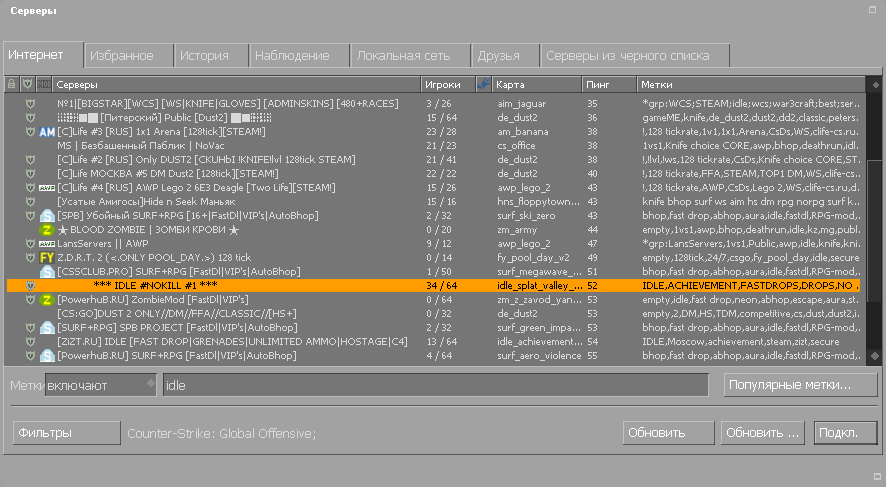
Task: Click the MOD column header icon
Action: 44,85
